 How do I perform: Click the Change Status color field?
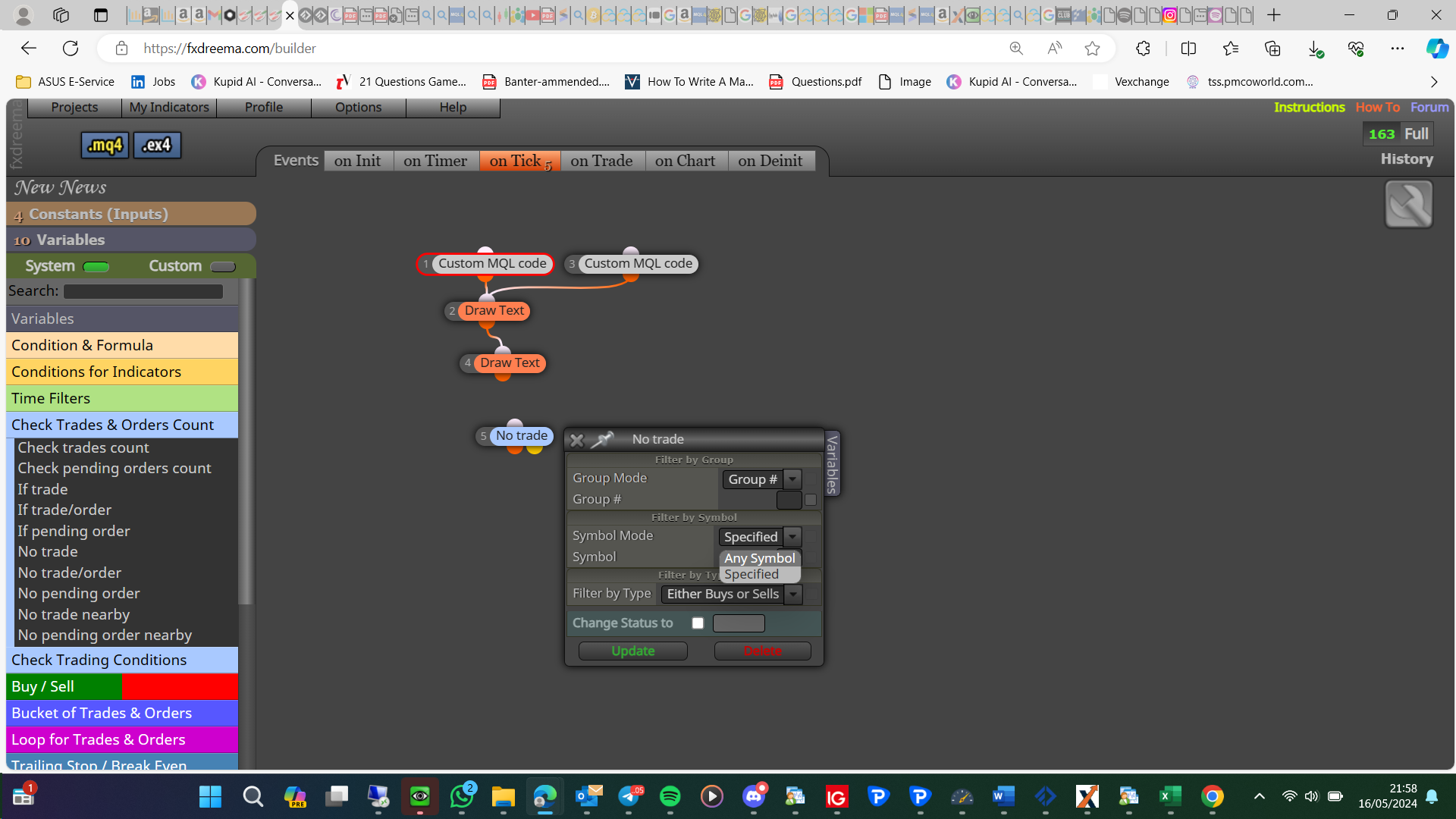click(739, 623)
